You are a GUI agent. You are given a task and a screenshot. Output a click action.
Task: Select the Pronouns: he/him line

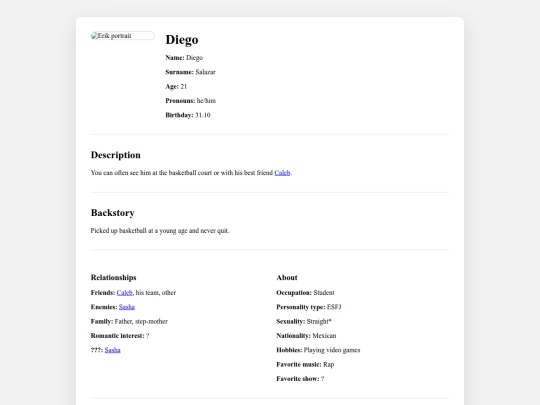click(x=190, y=101)
